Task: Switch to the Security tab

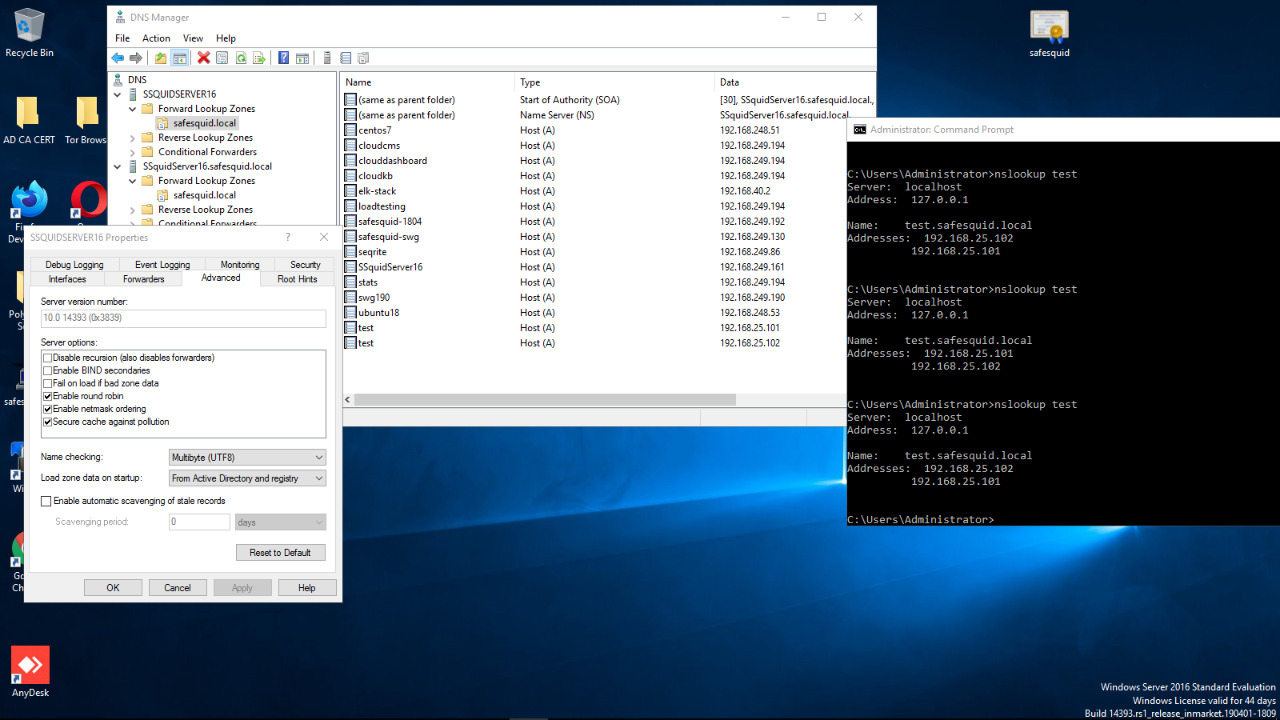Action: (305, 265)
